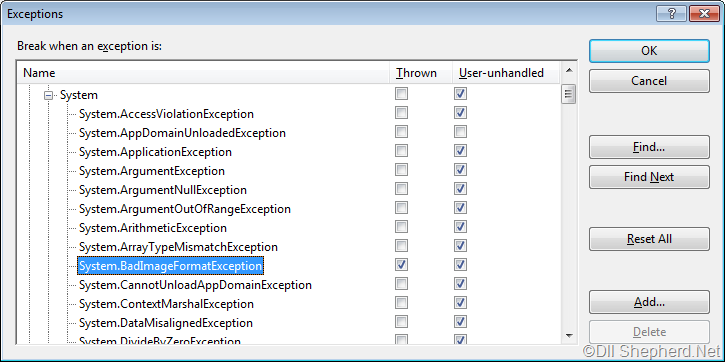Enable Thrown for System.ArithmeticException
725x362 pixels.
tap(401, 227)
